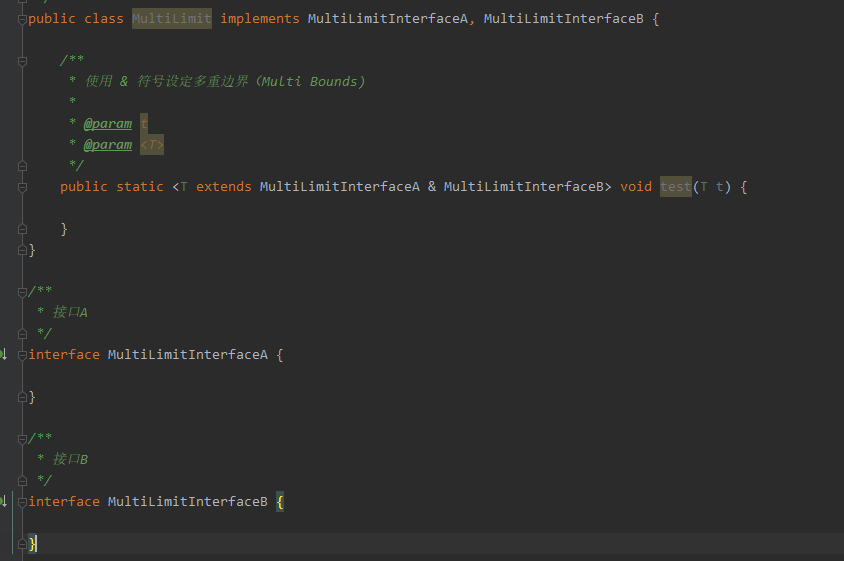Click highlighted t parameter in Javadoc
The height and width of the screenshot is (561, 844).
pyautogui.click(x=144, y=124)
